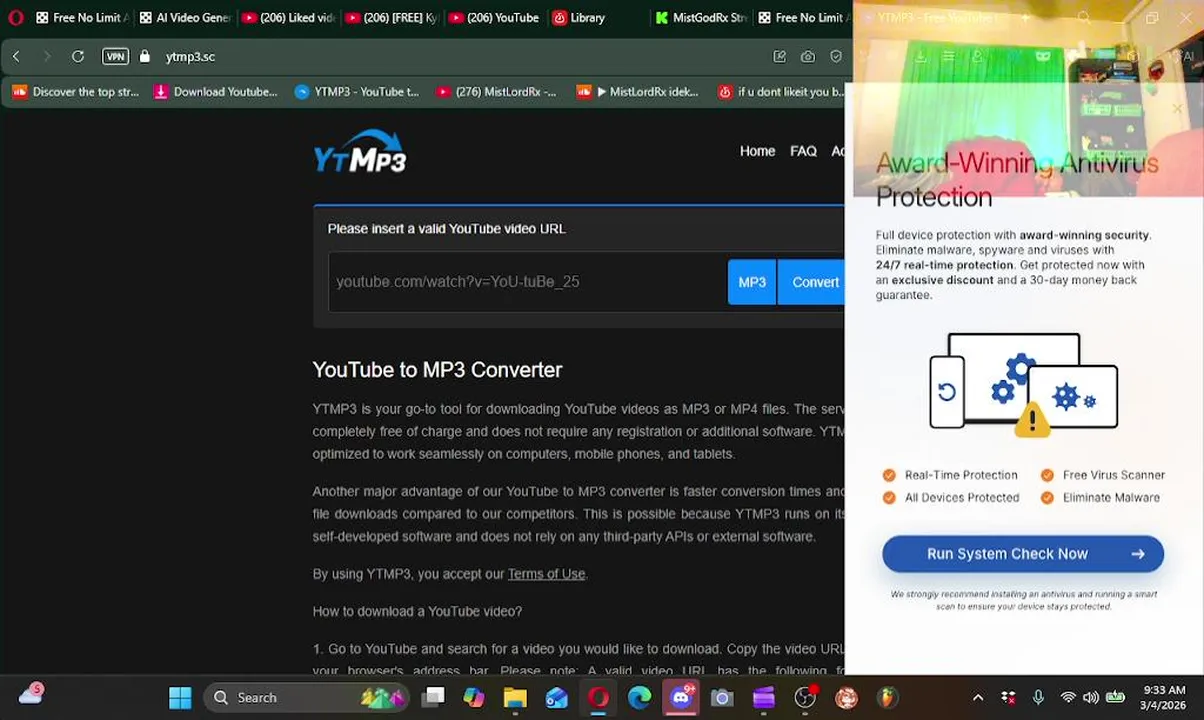Click 'YouTube to MP3 Converter' heading
1204x720 pixels.
(x=437, y=370)
